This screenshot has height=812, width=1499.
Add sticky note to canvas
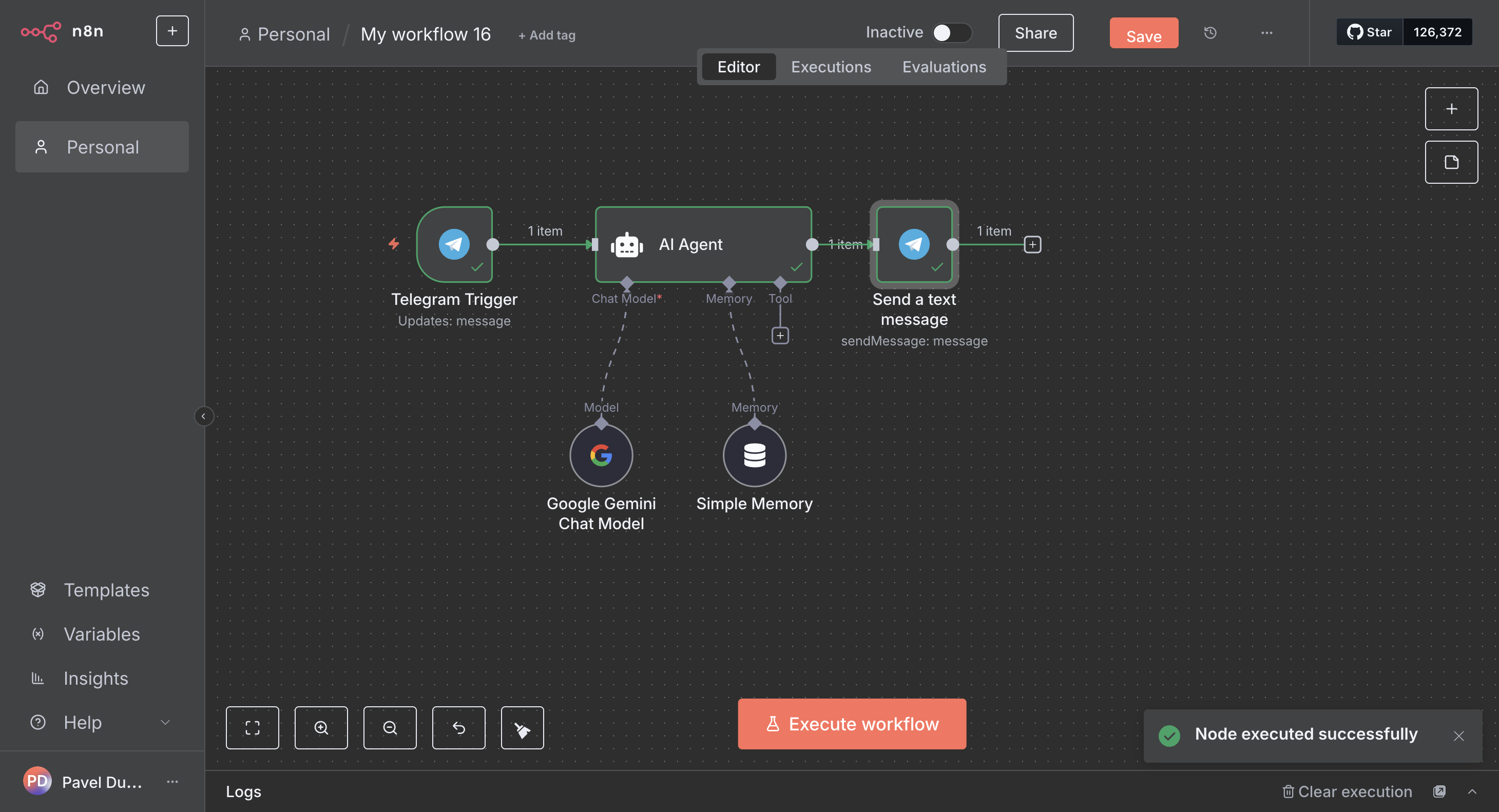(x=1451, y=162)
